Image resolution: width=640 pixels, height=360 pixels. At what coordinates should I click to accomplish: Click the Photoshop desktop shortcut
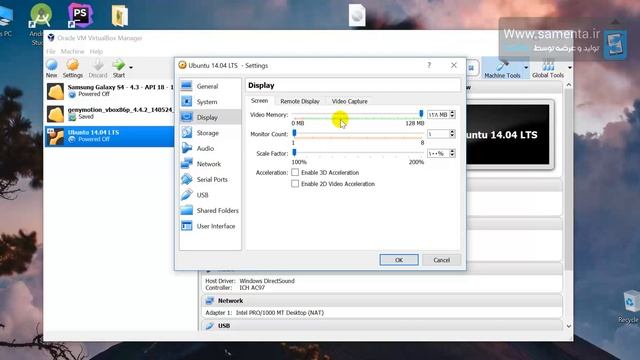[80, 16]
